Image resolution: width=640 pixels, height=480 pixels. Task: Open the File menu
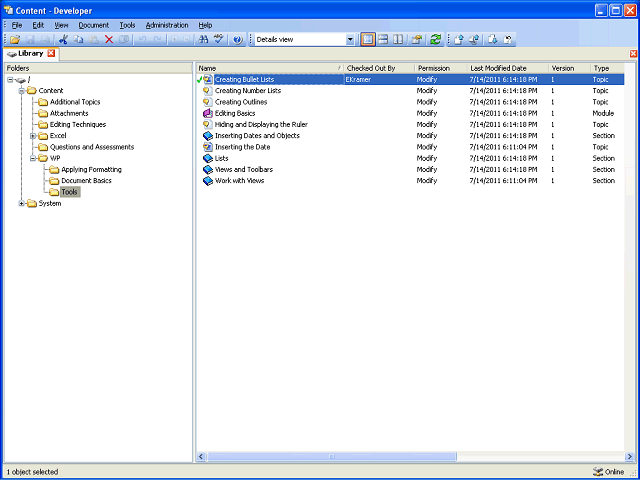(x=17, y=25)
